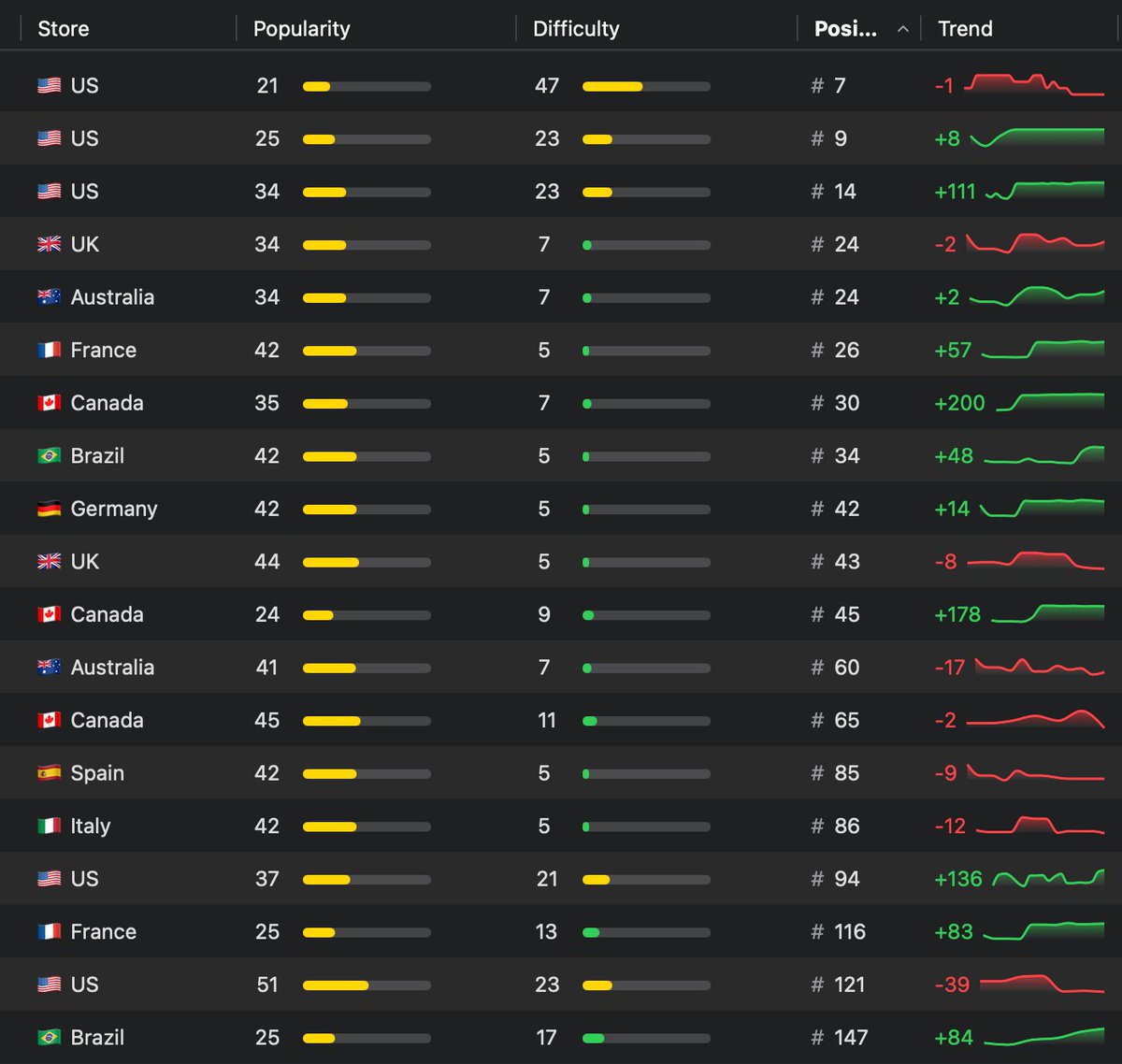The height and width of the screenshot is (1064, 1122).
Task: Click the position value # 42
Action: [x=835, y=509]
